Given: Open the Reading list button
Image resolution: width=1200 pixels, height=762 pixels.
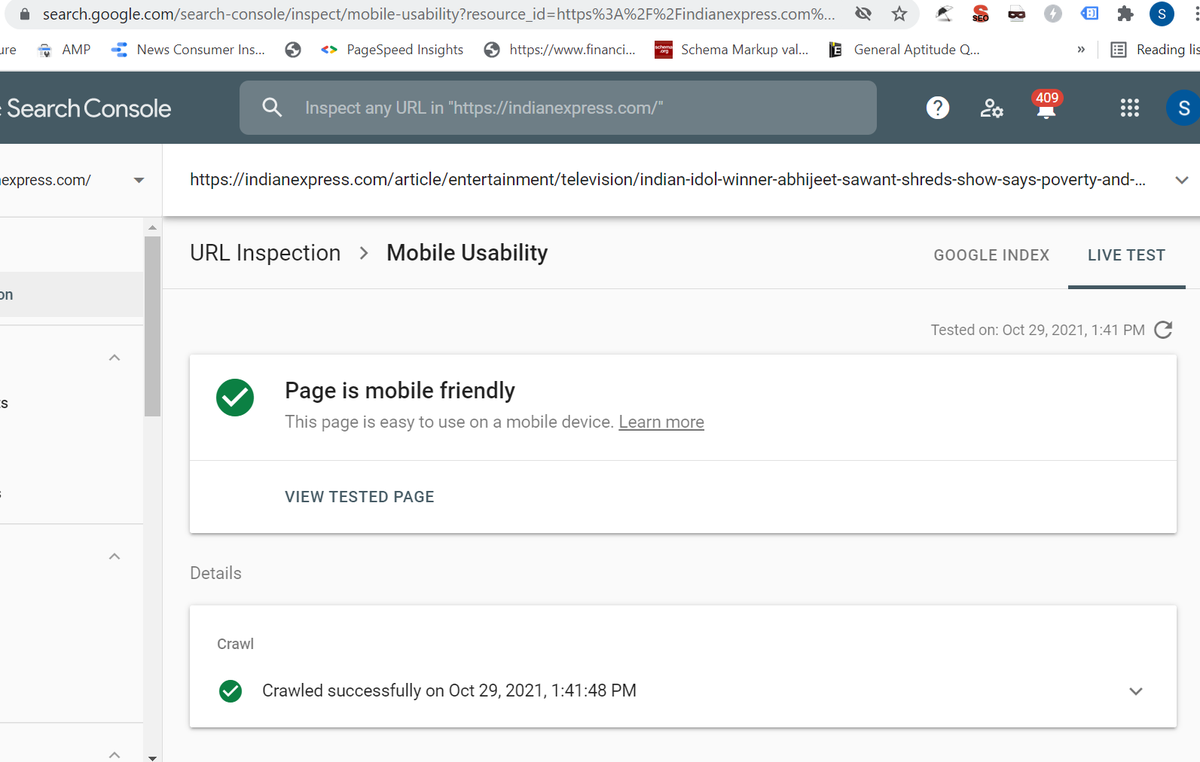Looking at the screenshot, I should tap(1155, 50).
